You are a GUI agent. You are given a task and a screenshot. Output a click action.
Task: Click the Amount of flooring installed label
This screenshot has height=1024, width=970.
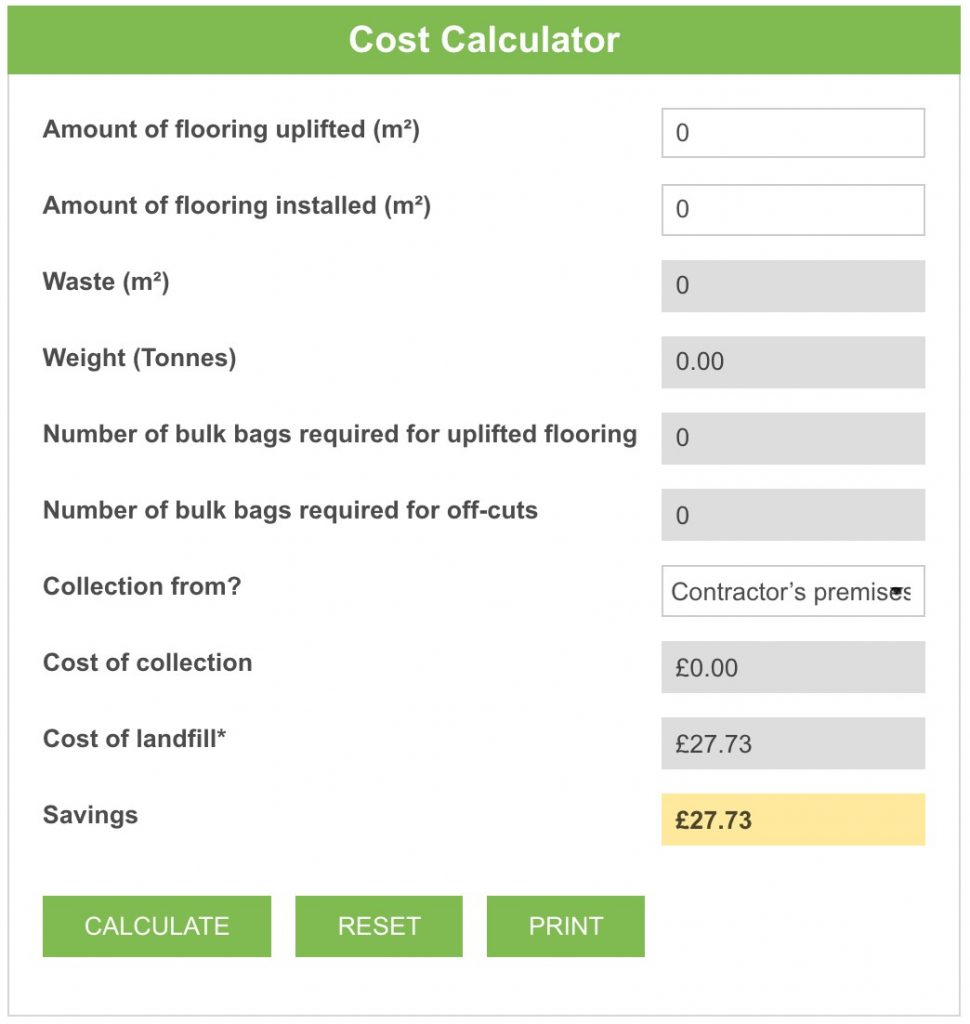236,206
